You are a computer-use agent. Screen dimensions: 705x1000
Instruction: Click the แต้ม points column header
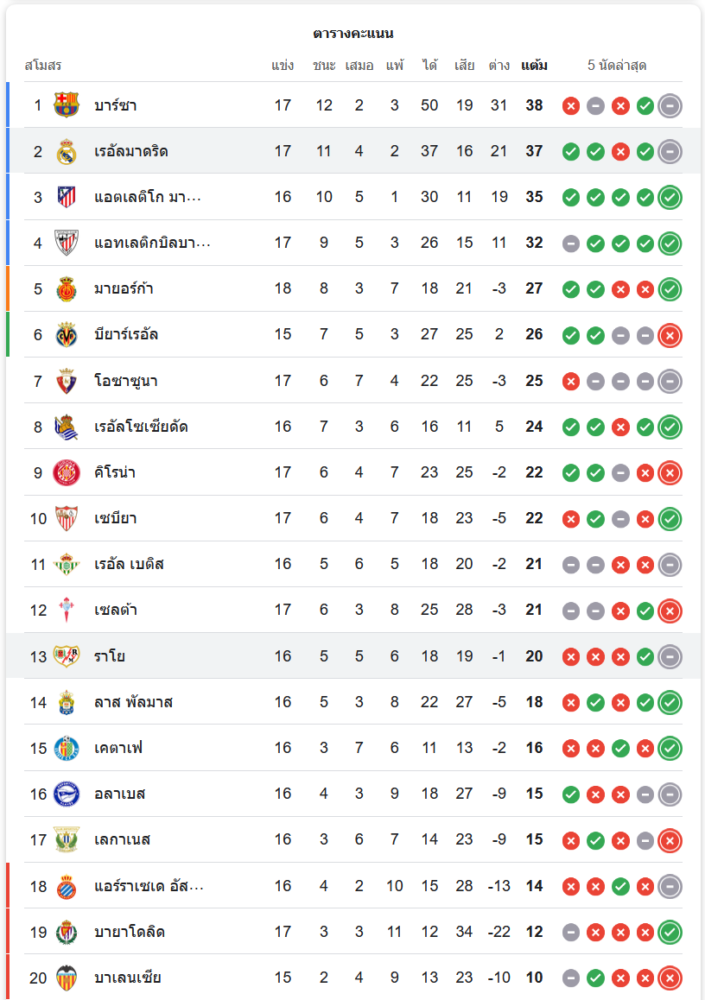tap(534, 66)
